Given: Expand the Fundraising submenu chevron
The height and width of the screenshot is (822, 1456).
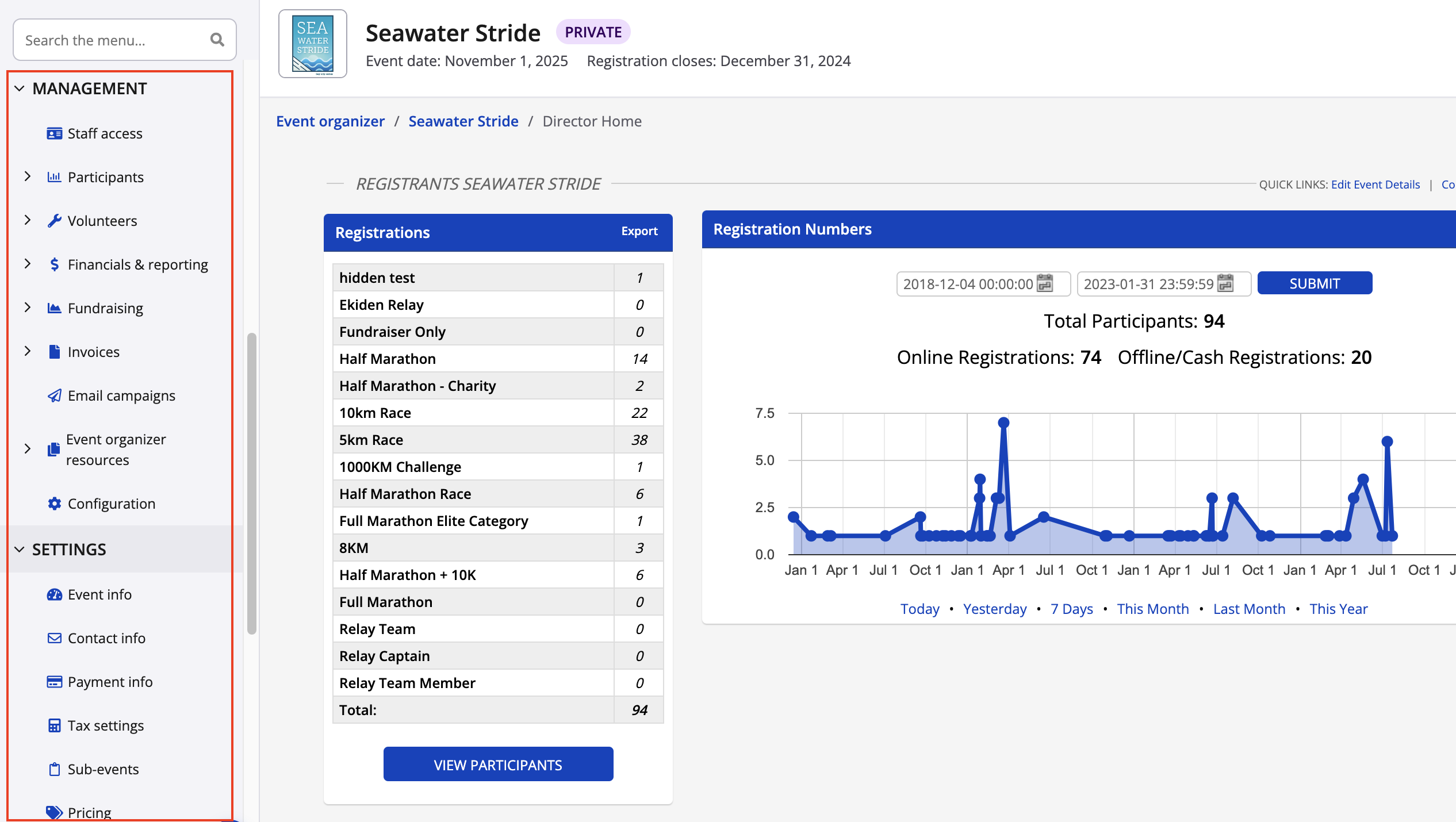Looking at the screenshot, I should (x=27, y=308).
